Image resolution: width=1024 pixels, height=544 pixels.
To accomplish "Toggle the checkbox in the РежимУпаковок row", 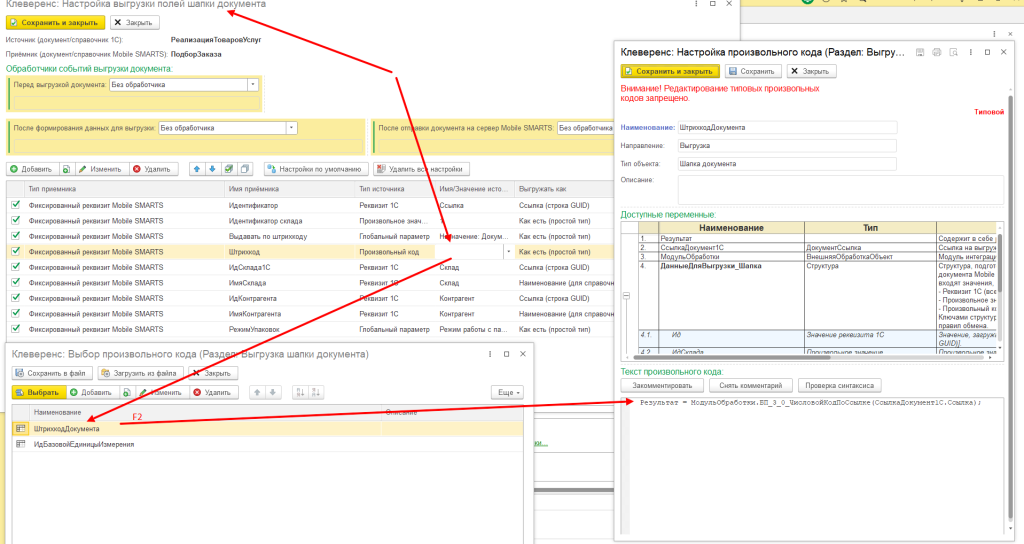I will coord(16,329).
